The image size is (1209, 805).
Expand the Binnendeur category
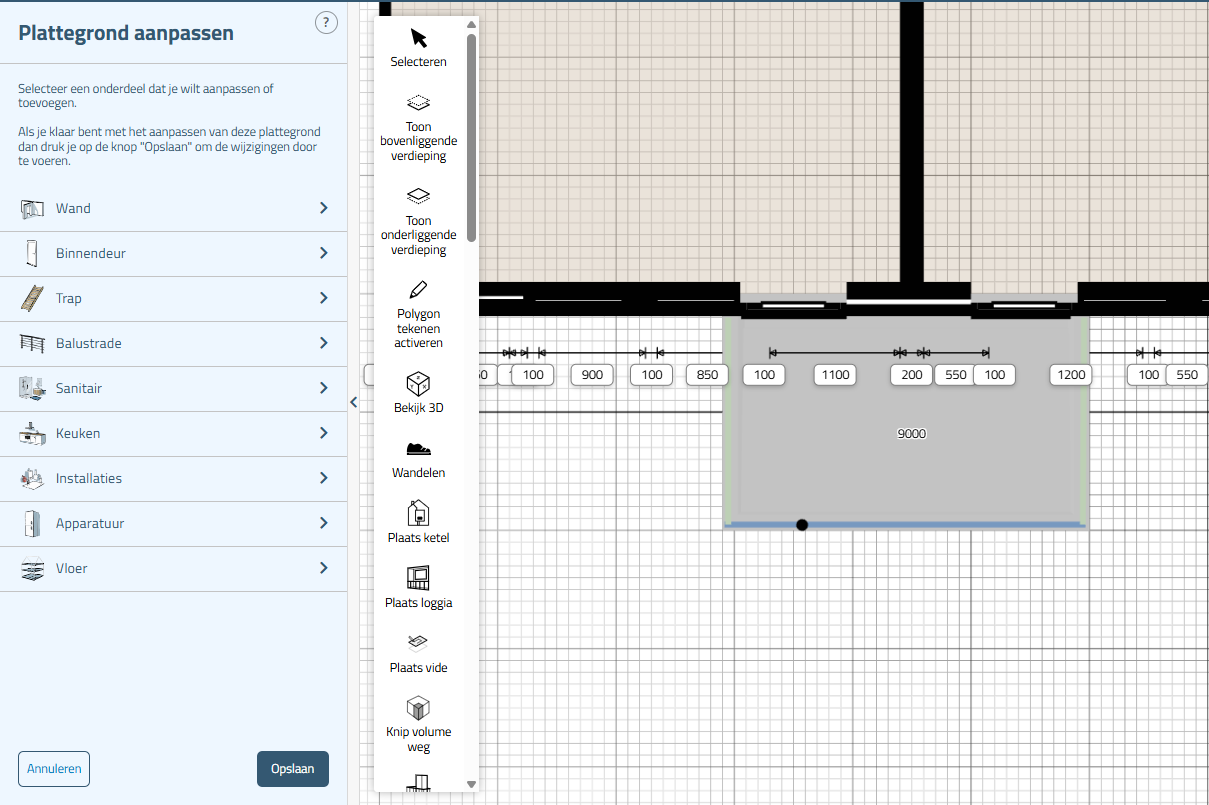[173, 253]
